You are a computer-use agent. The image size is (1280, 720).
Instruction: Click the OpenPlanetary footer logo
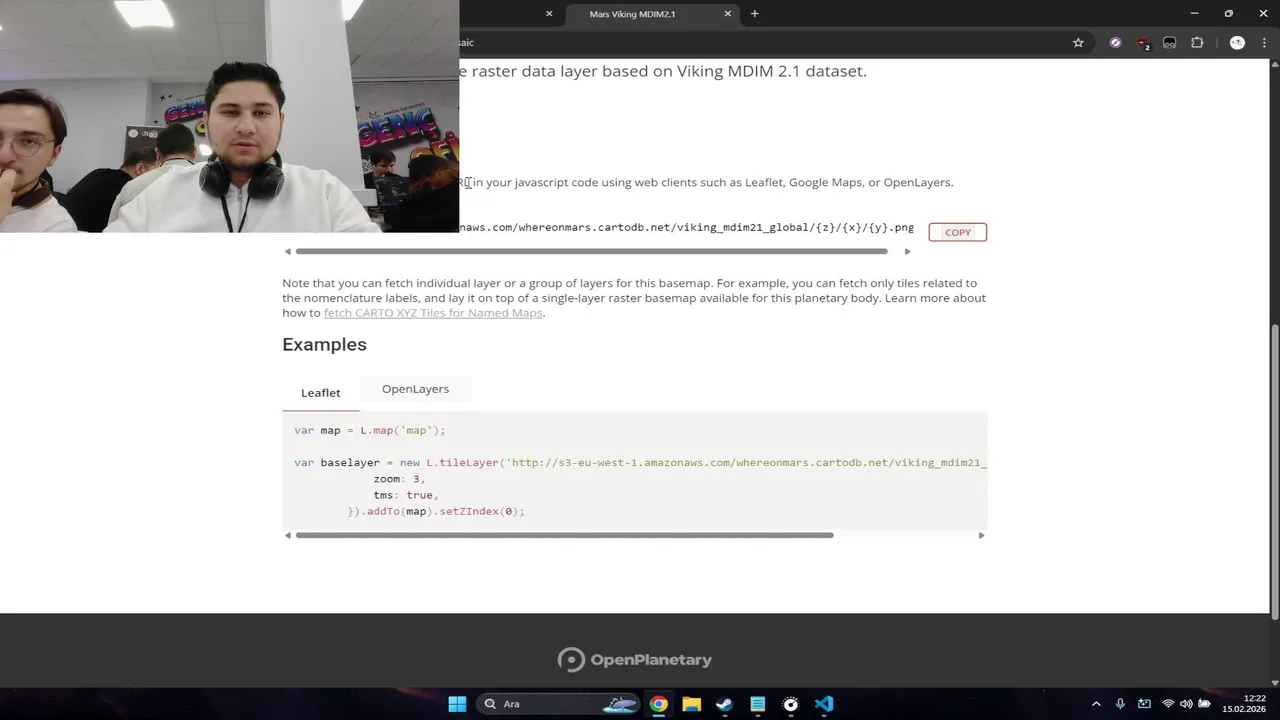tap(635, 660)
